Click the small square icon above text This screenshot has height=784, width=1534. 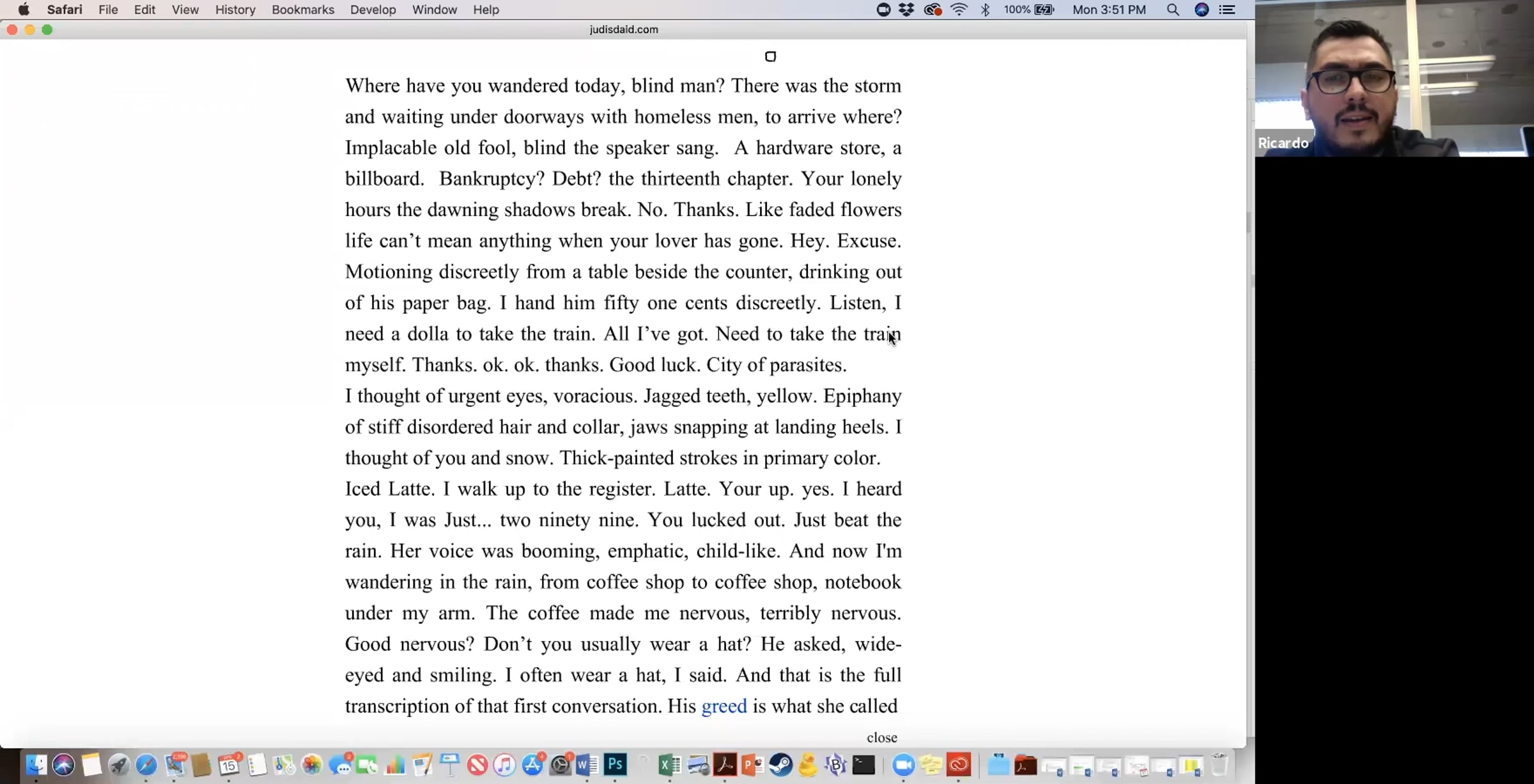pos(770,57)
